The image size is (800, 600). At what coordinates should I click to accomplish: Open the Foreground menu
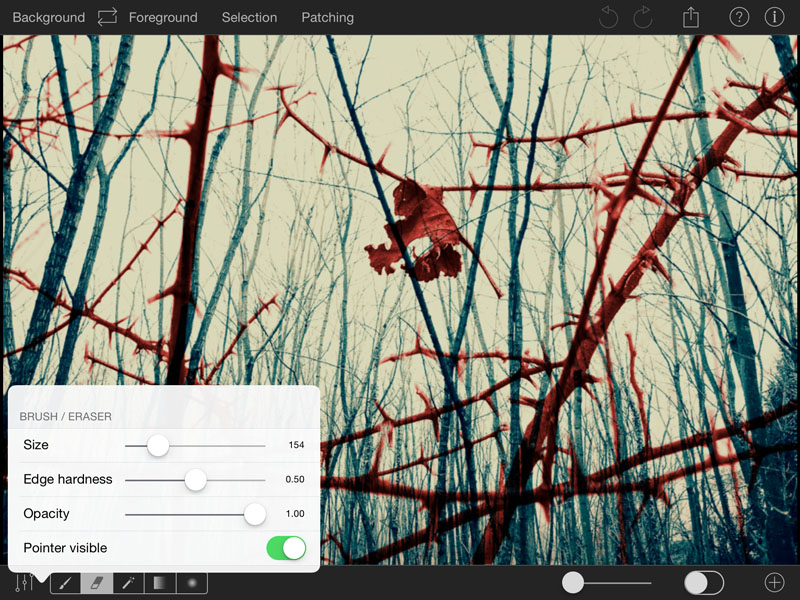coord(163,17)
